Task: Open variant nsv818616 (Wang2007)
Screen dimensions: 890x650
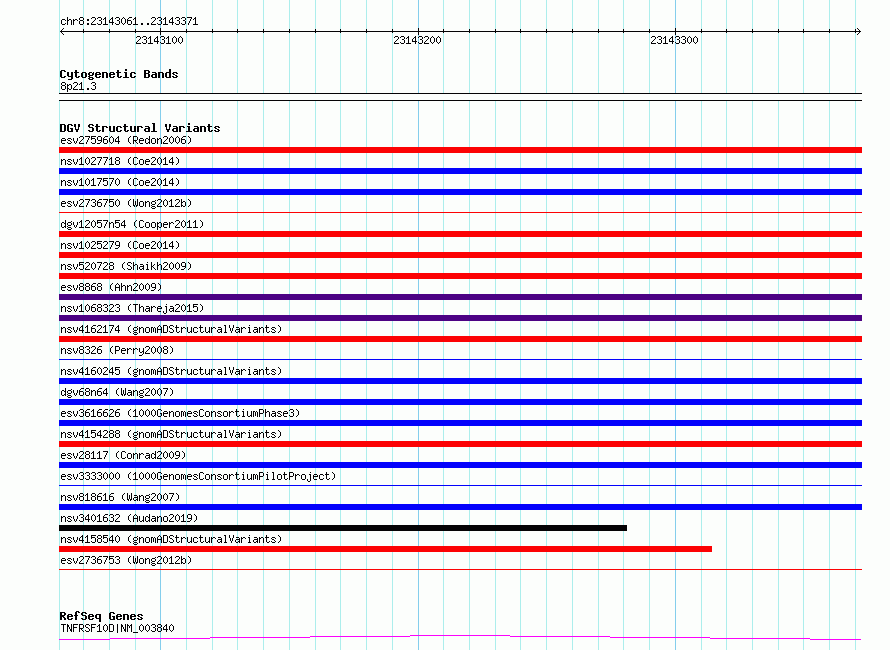Action: [120, 497]
